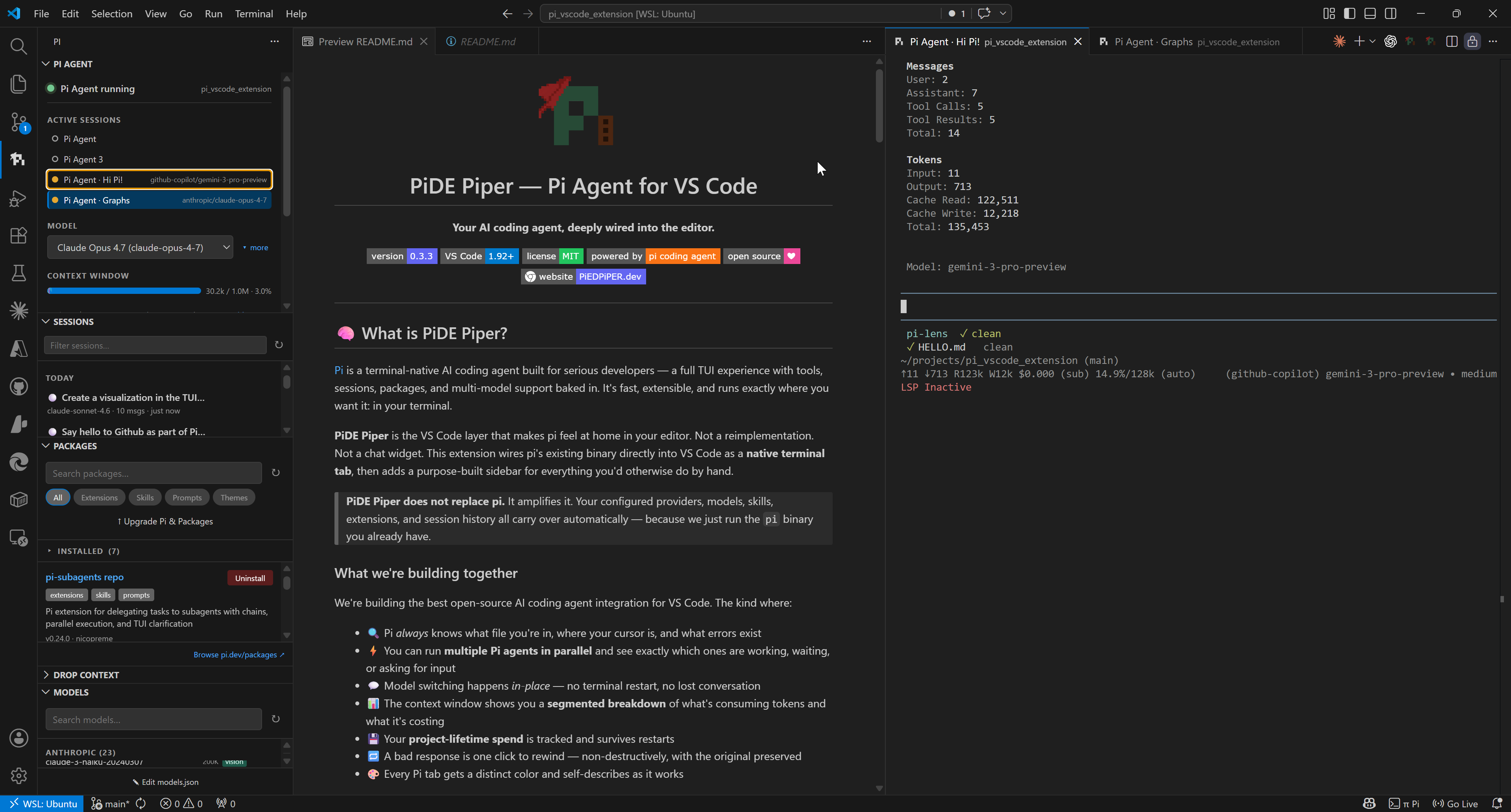1511x812 pixels.
Task: Click Upgrade Pi & Packages
Action: [x=165, y=521]
